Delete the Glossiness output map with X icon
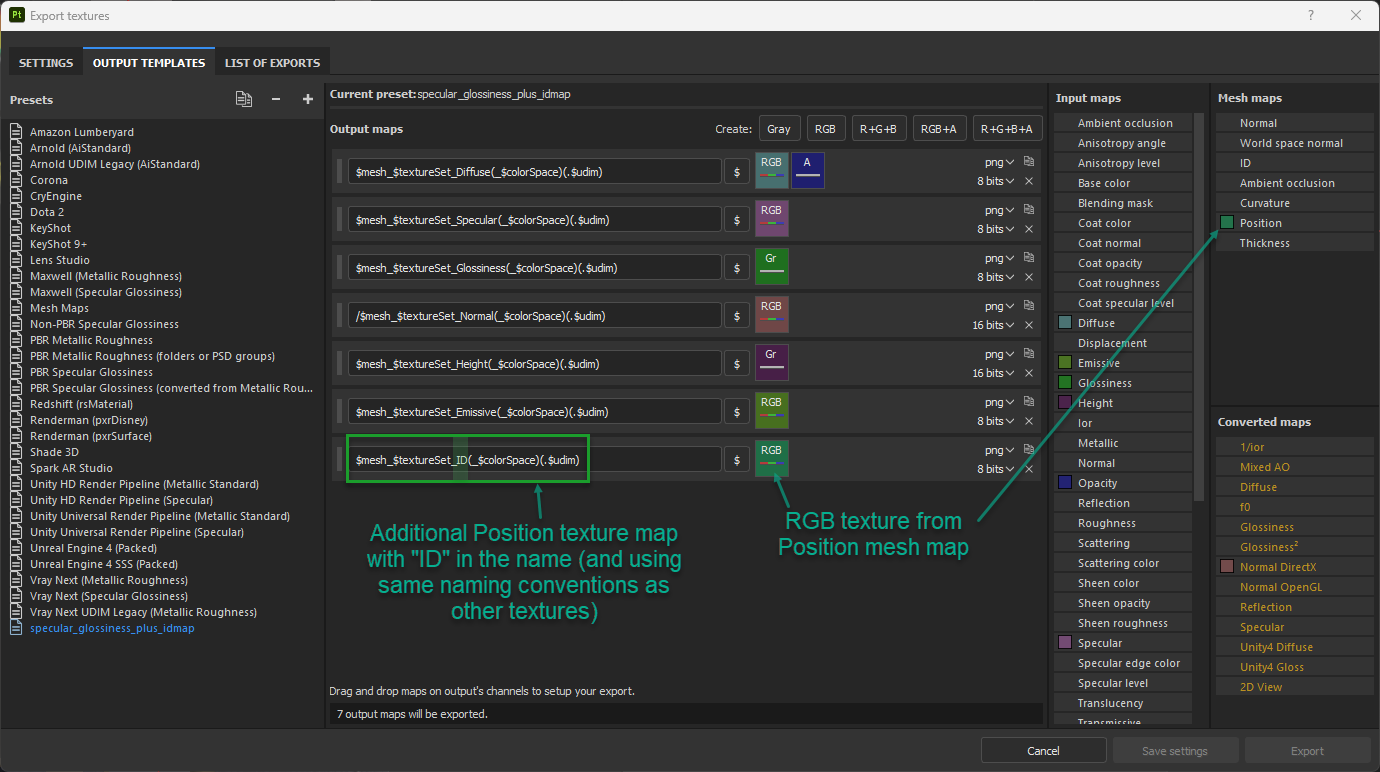 [x=1029, y=277]
